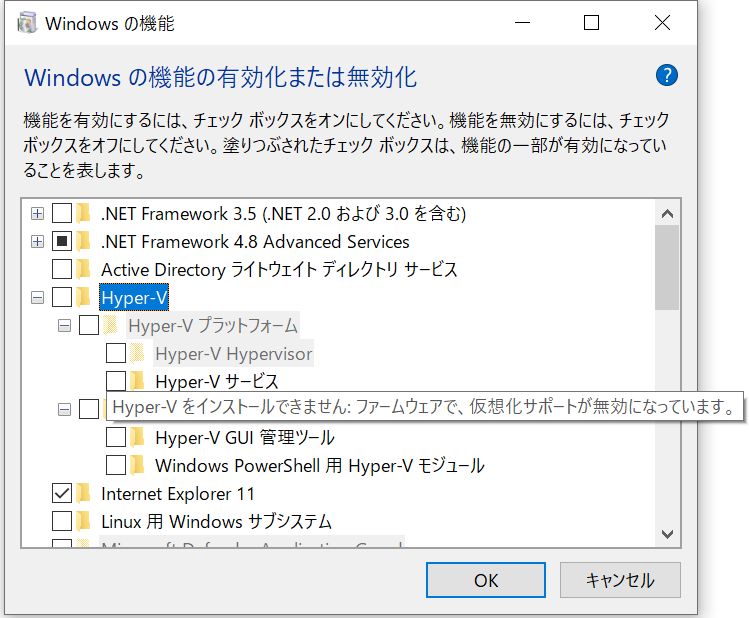Click folder icon beside Active Directory row
This screenshot has width=749, height=618.
[x=84, y=269]
